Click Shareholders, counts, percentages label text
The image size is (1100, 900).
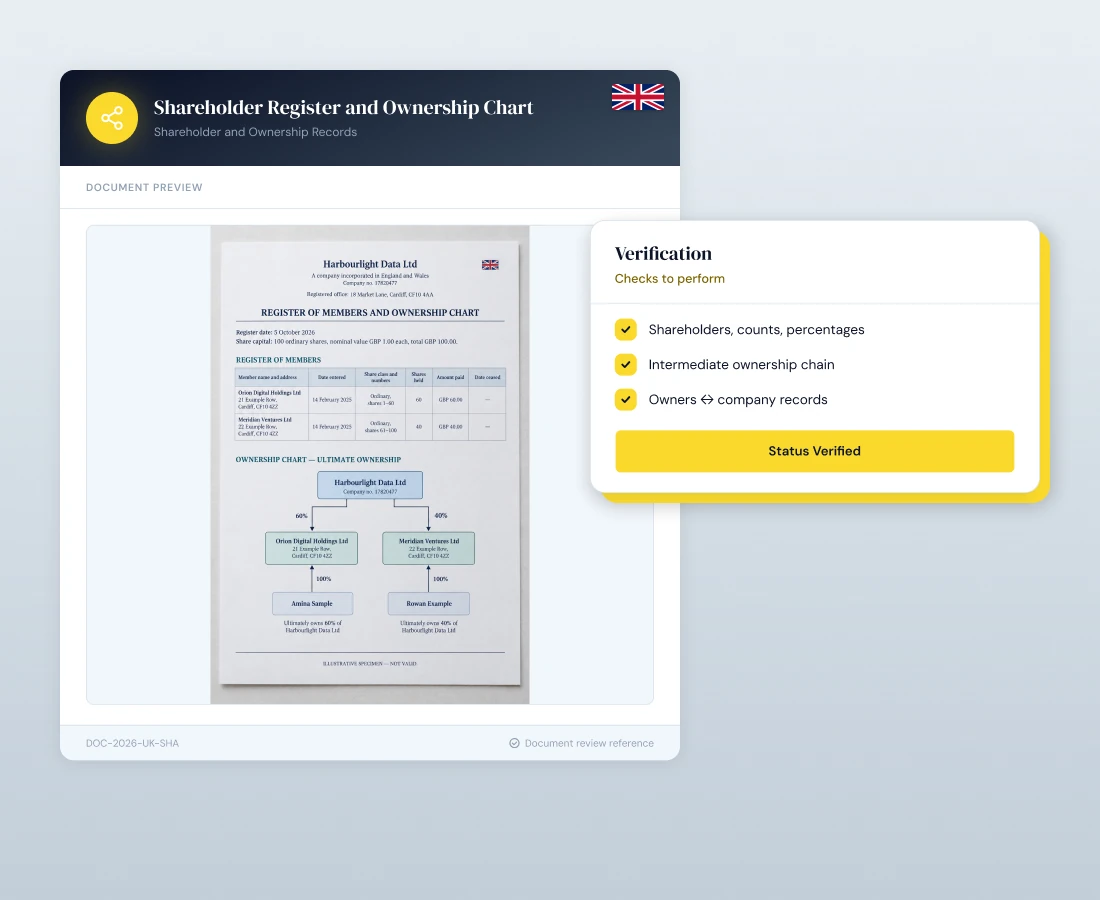[x=756, y=330]
